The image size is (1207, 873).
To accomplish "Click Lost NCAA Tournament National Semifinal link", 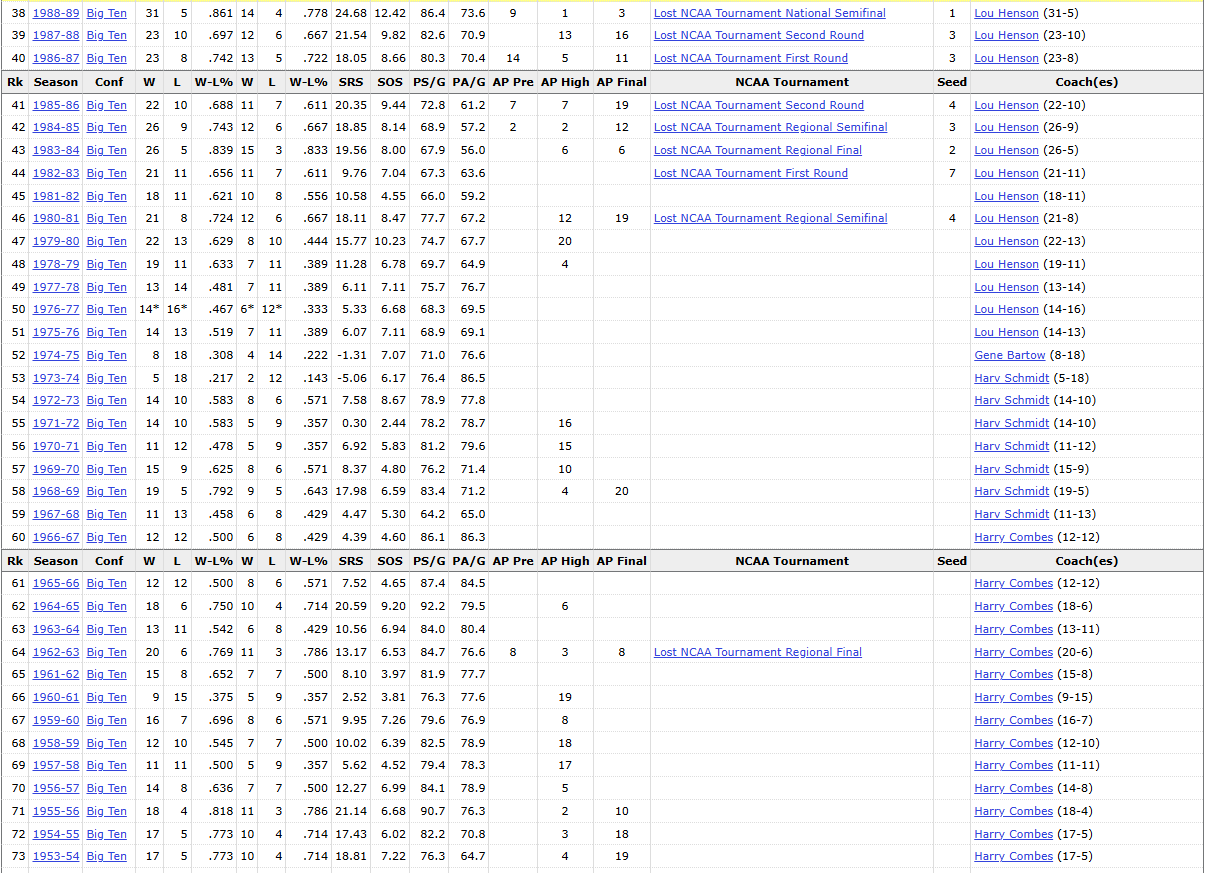I will [769, 13].
